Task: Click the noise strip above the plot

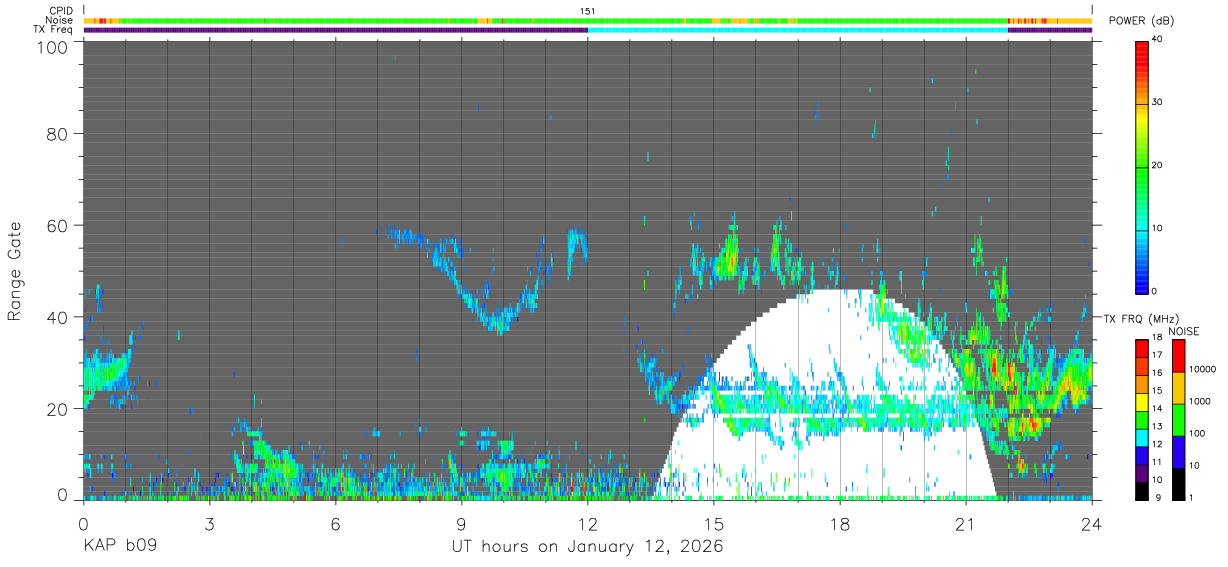Action: (587, 20)
